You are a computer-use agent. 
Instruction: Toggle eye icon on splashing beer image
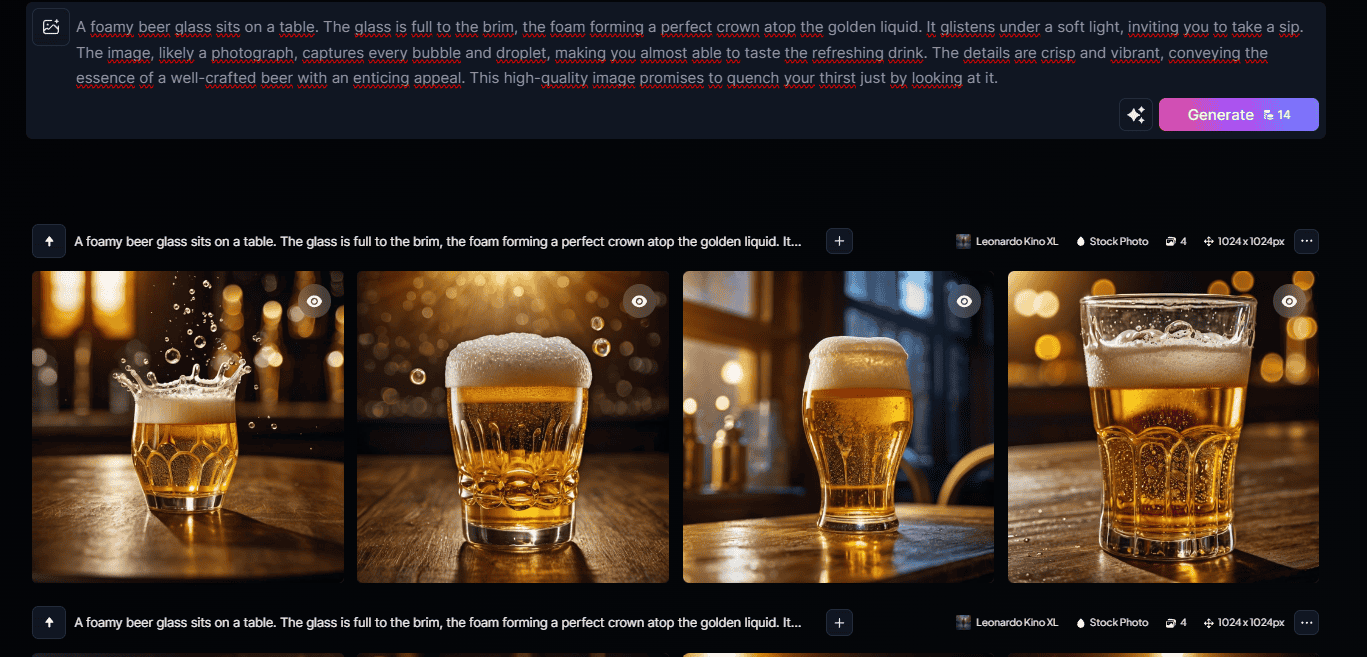(314, 301)
